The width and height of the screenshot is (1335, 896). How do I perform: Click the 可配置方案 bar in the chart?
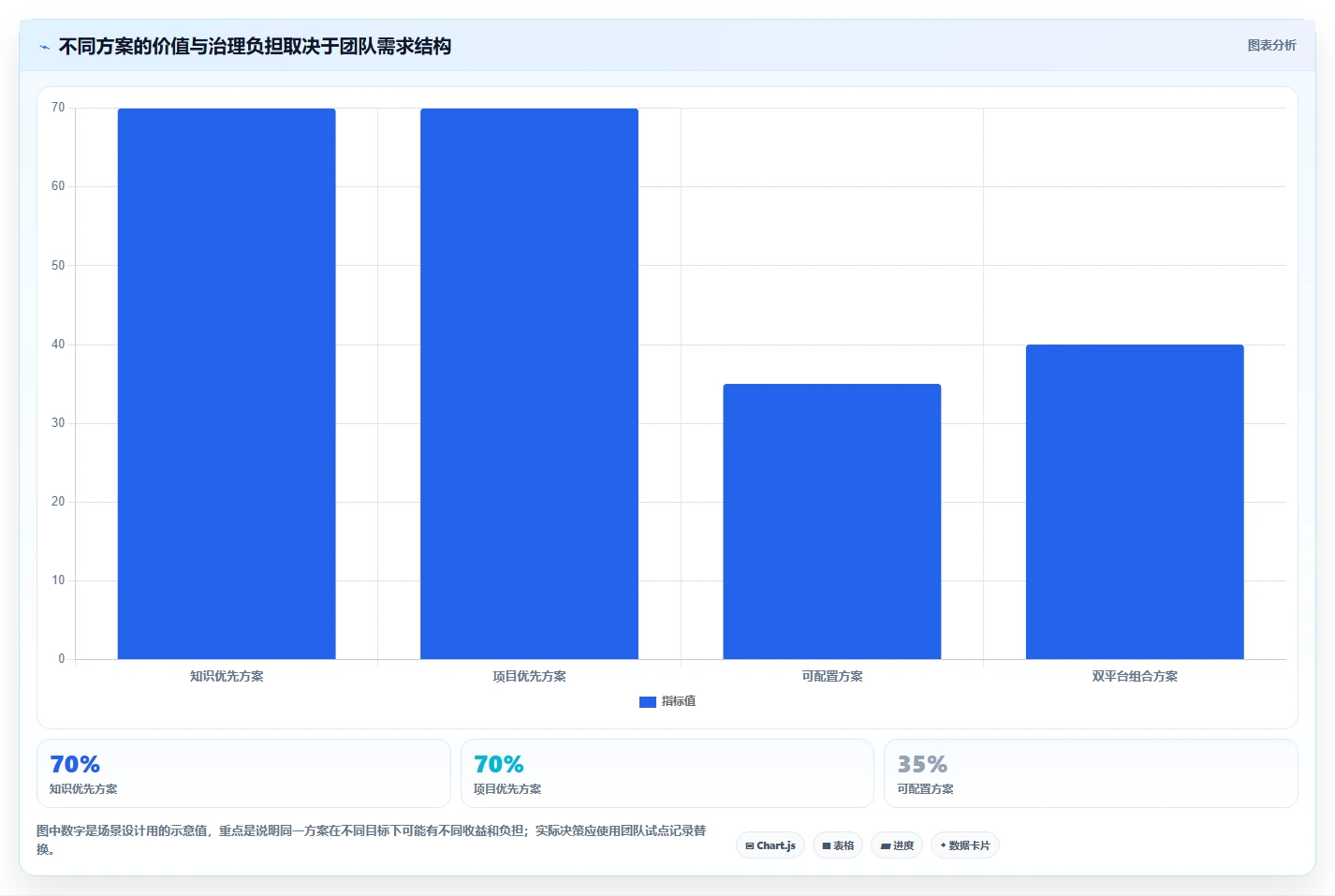pyautogui.click(x=832, y=521)
